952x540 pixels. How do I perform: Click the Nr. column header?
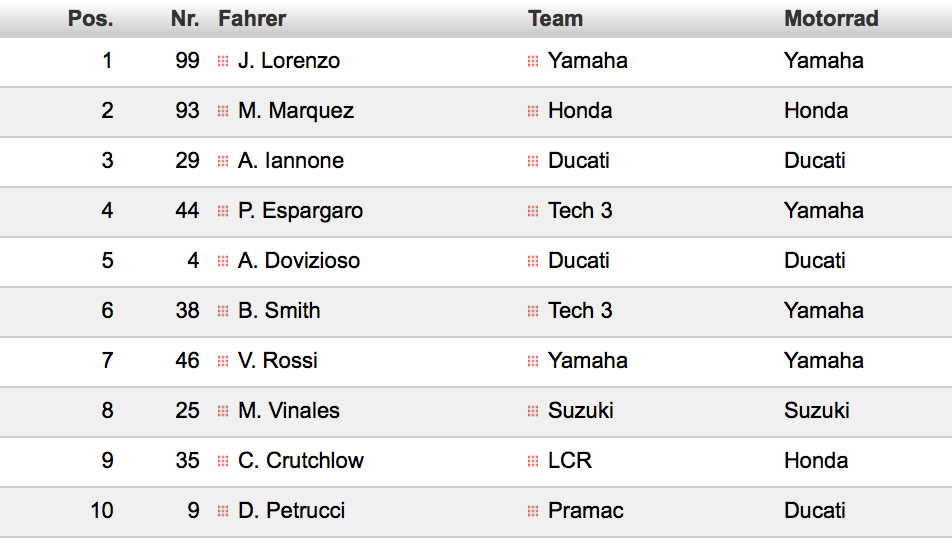[185, 19]
